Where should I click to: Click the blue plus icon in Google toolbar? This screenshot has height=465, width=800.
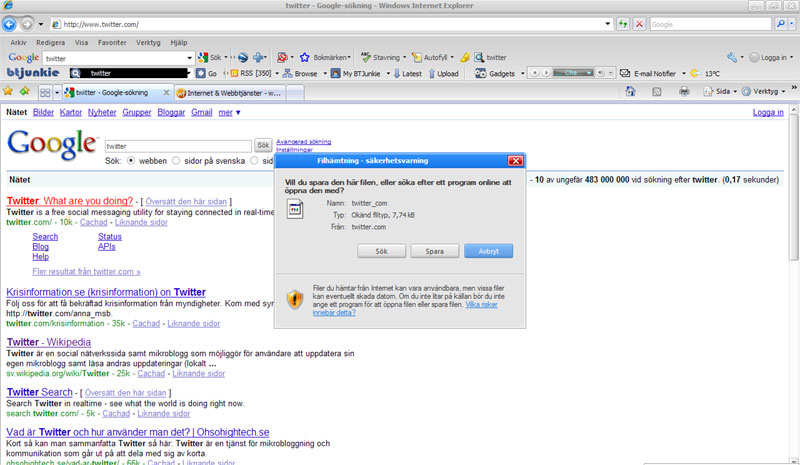click(x=259, y=58)
